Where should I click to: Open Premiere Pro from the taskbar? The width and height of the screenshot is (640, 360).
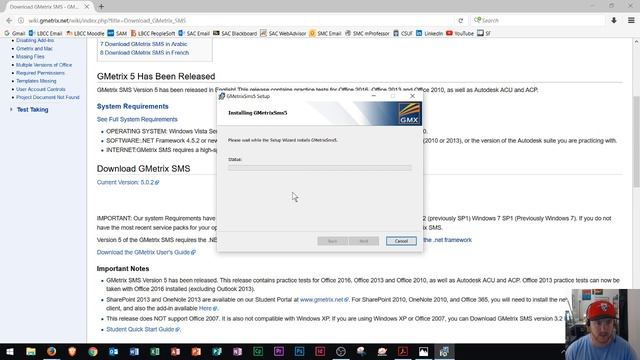click(x=279, y=351)
